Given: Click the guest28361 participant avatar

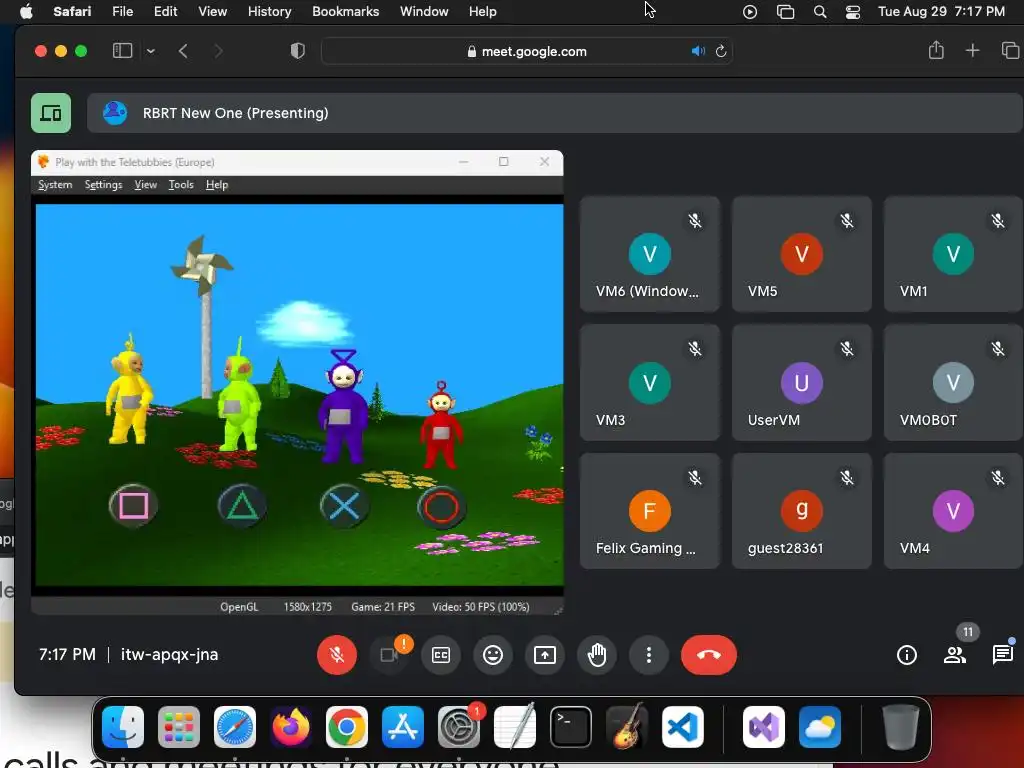Looking at the screenshot, I should tap(802, 511).
